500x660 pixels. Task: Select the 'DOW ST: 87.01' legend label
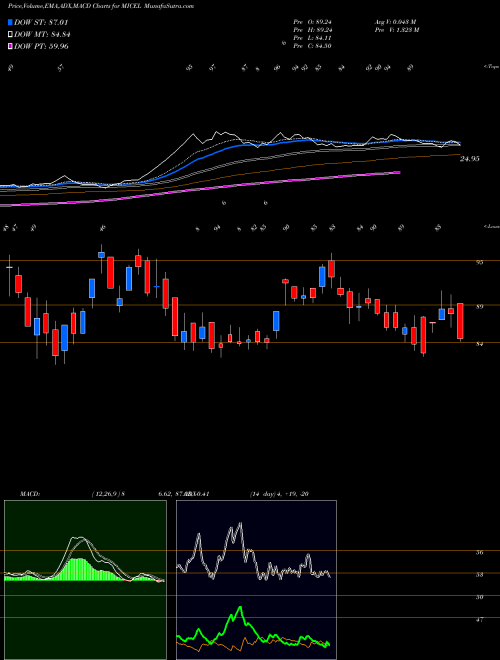(x=41, y=22)
